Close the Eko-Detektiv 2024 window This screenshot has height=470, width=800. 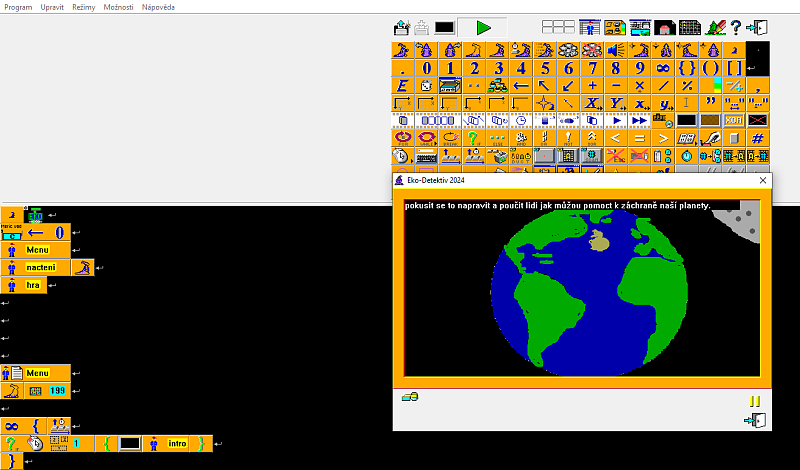coord(763,180)
